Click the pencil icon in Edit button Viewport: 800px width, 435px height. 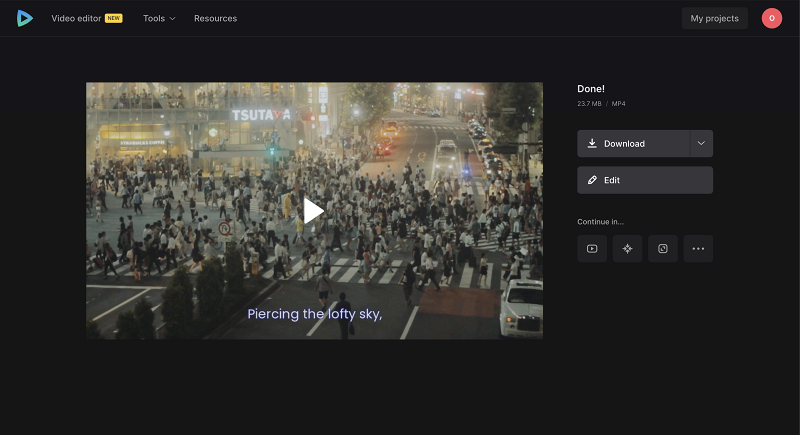tap(592, 180)
